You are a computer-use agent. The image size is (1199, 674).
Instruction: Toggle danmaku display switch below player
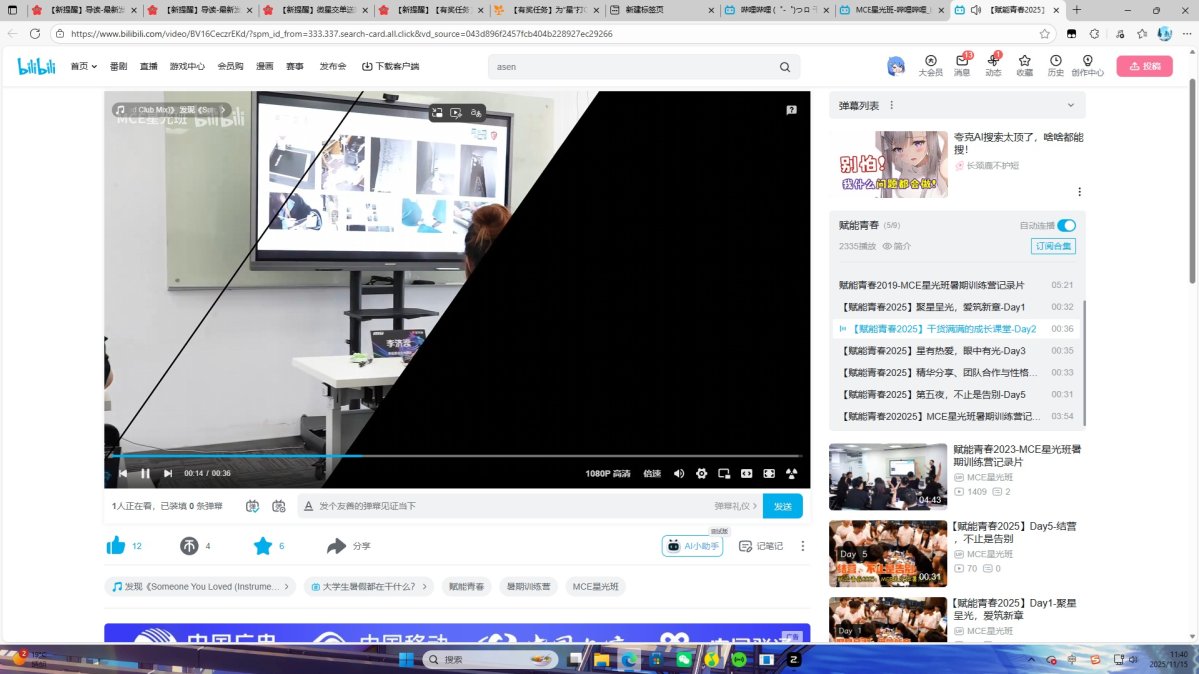click(x=252, y=506)
